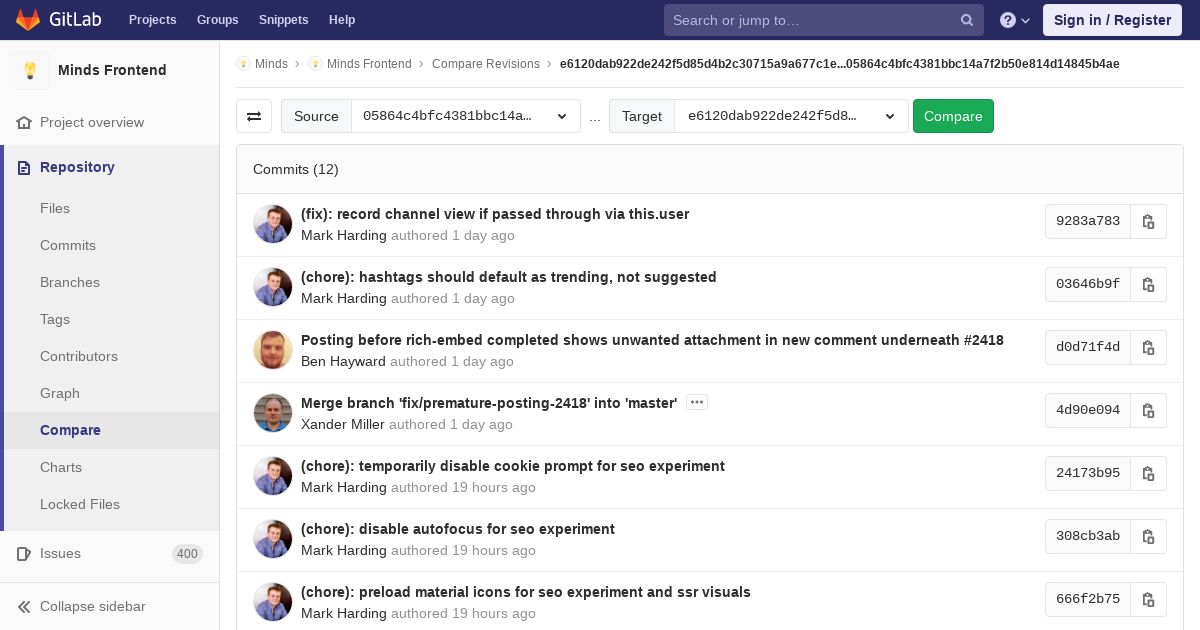Screen dimensions: 1200x630
Task: Open Project overview from home icon
Action: pos(25,122)
